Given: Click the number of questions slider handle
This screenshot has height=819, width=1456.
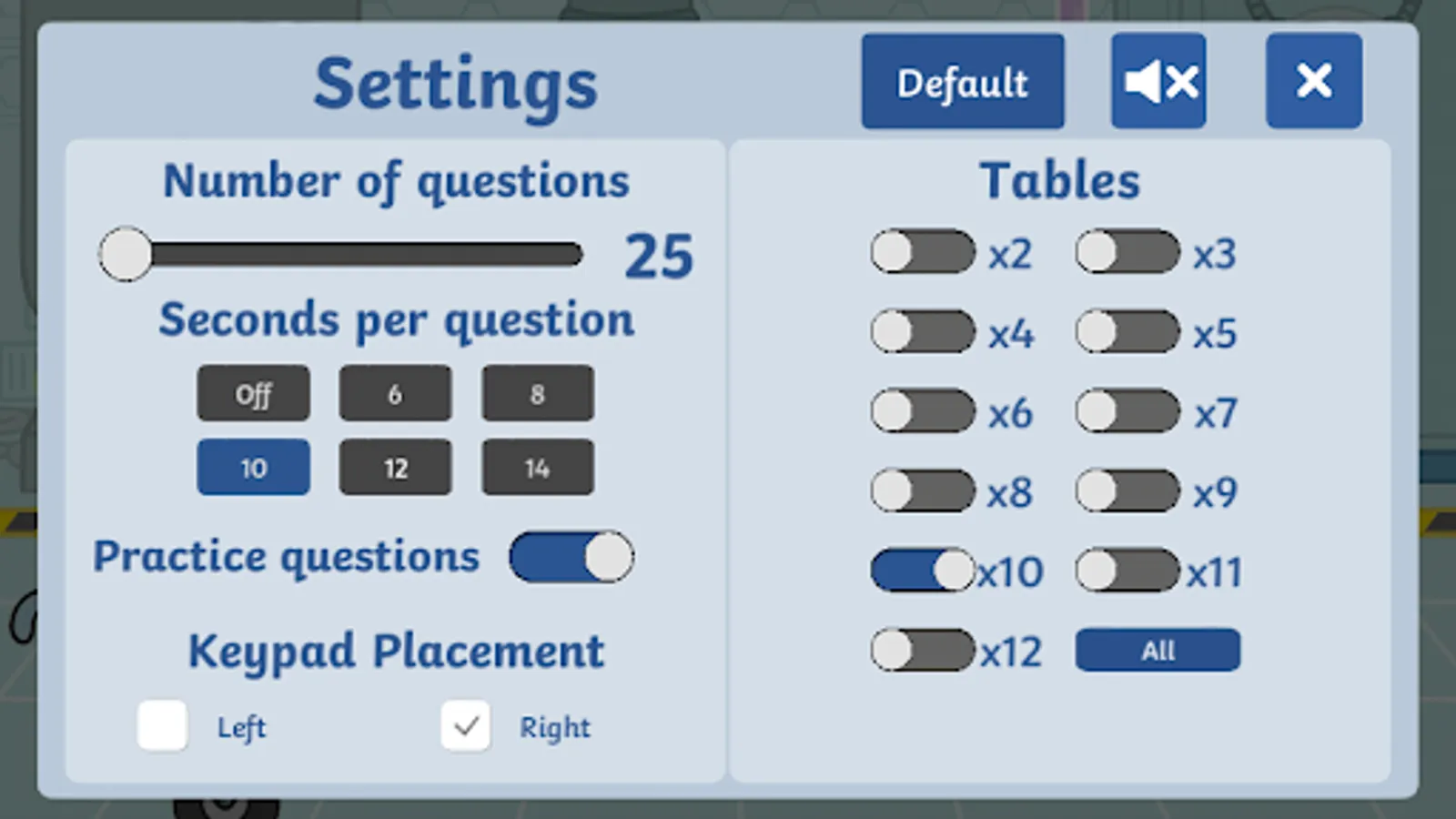Looking at the screenshot, I should pyautogui.click(x=126, y=255).
